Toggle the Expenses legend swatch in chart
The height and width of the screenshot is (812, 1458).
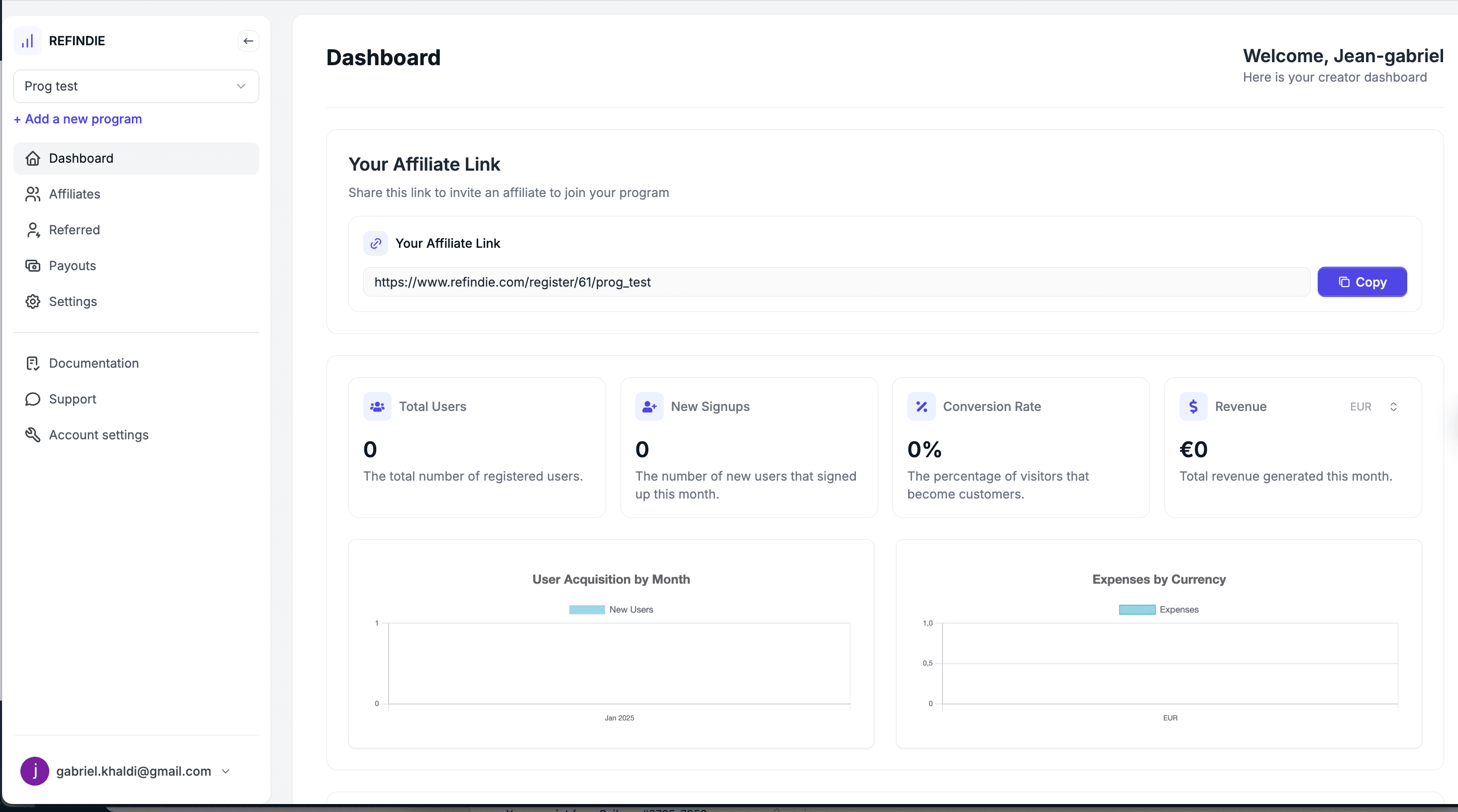[1137, 609]
